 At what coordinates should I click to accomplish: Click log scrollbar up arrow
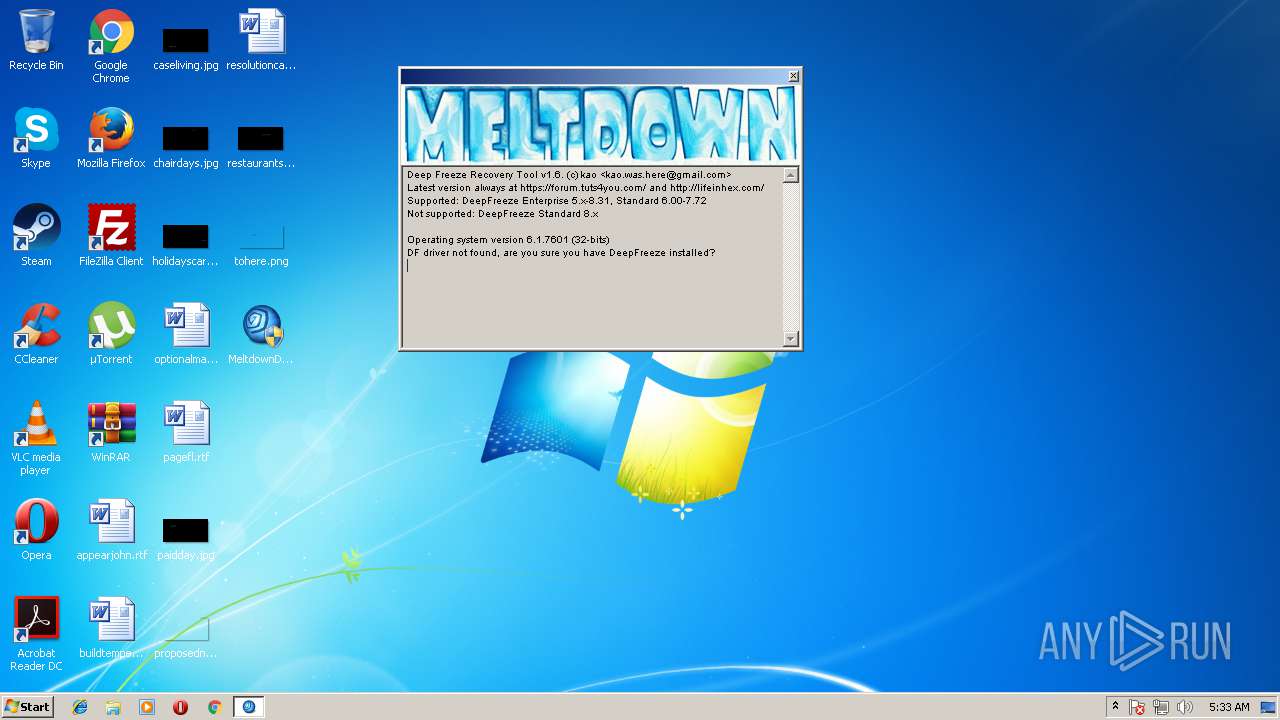[x=791, y=175]
